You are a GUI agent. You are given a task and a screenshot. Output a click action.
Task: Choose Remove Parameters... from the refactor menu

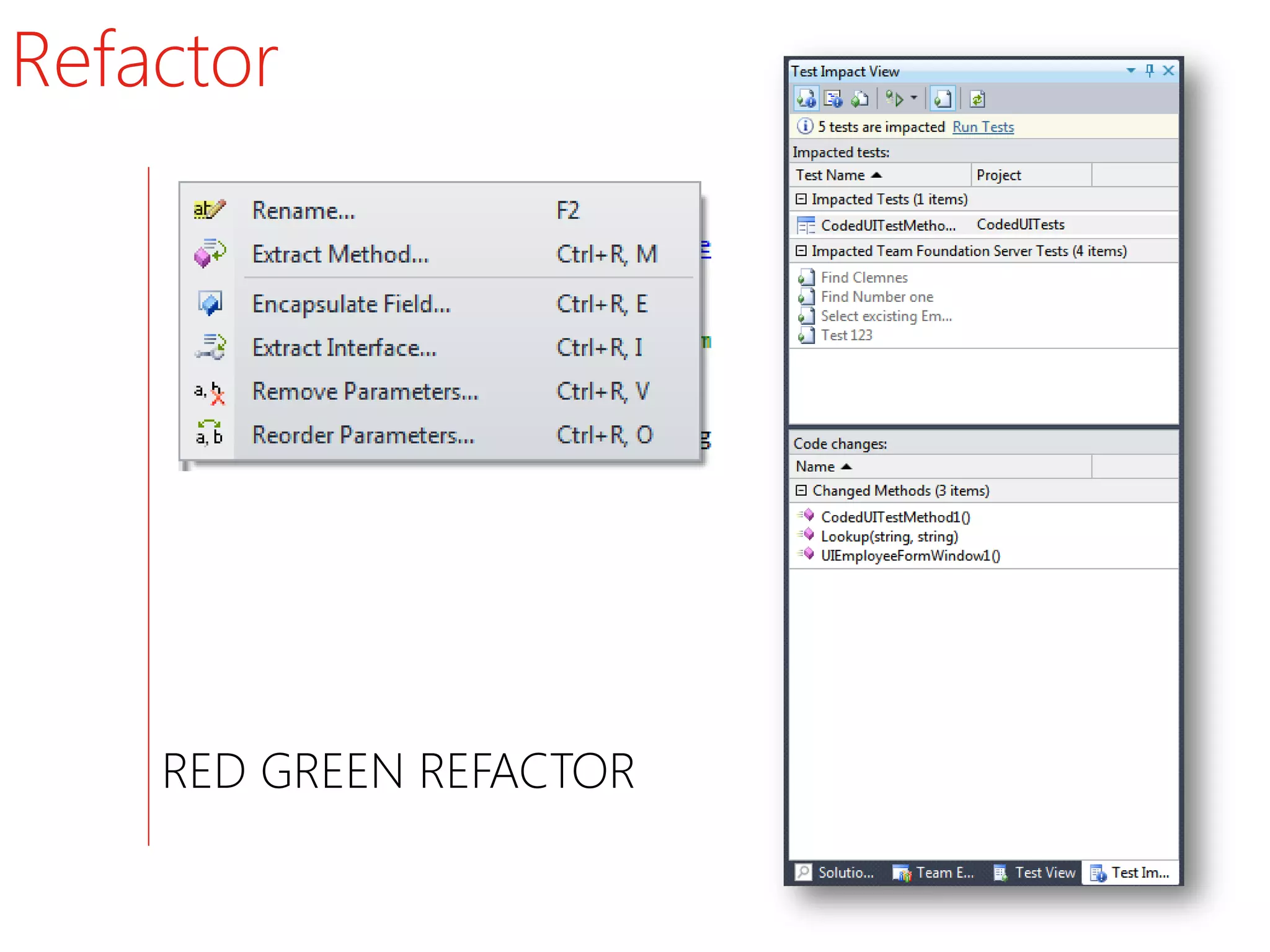tap(440, 392)
